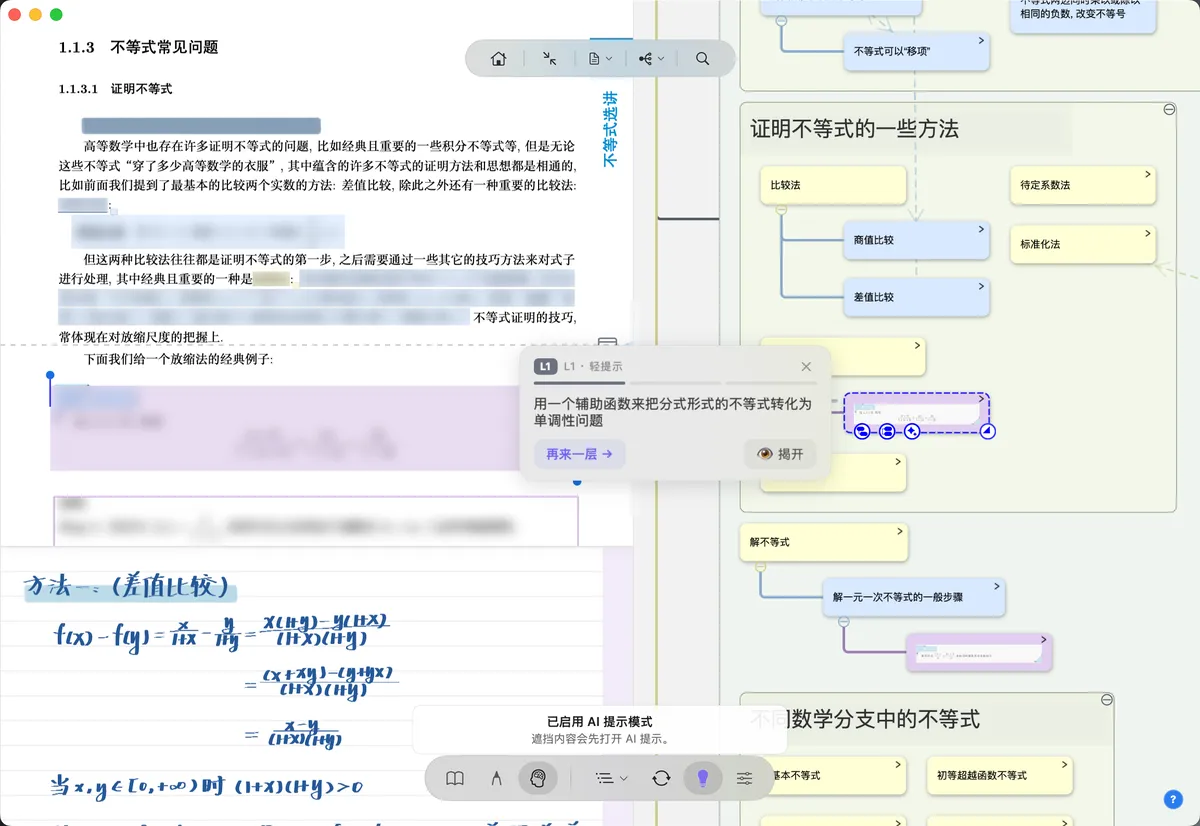Open arrow on the 初等超越函数不等式 card

click(1064, 764)
